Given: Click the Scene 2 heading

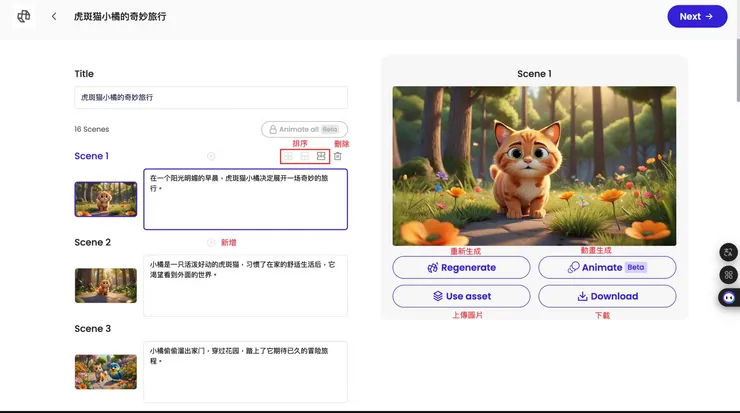Looking at the screenshot, I should 92,243.
